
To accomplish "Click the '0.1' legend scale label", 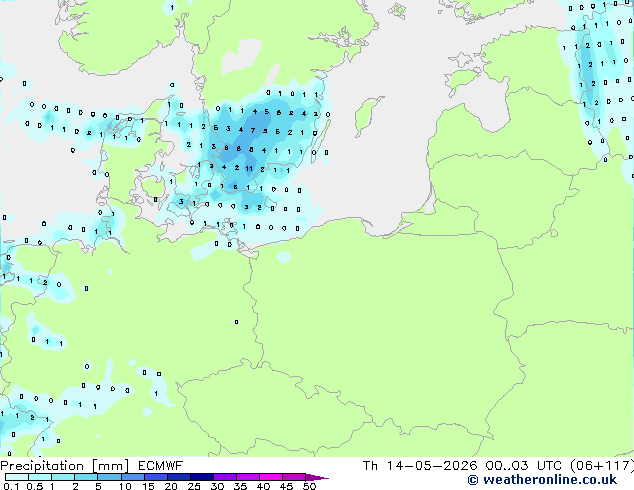I will click(x=11, y=486).
